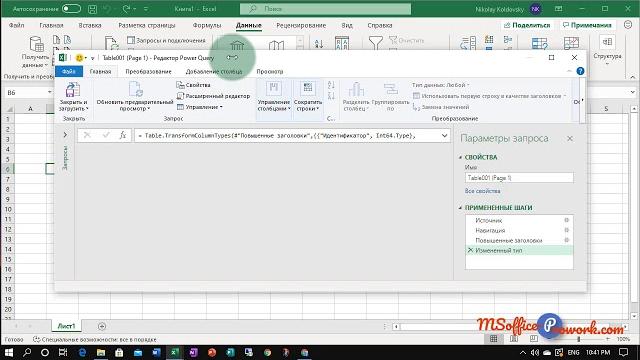Open the Power Query Файл tab
640x360 pixels.
(x=69, y=71)
